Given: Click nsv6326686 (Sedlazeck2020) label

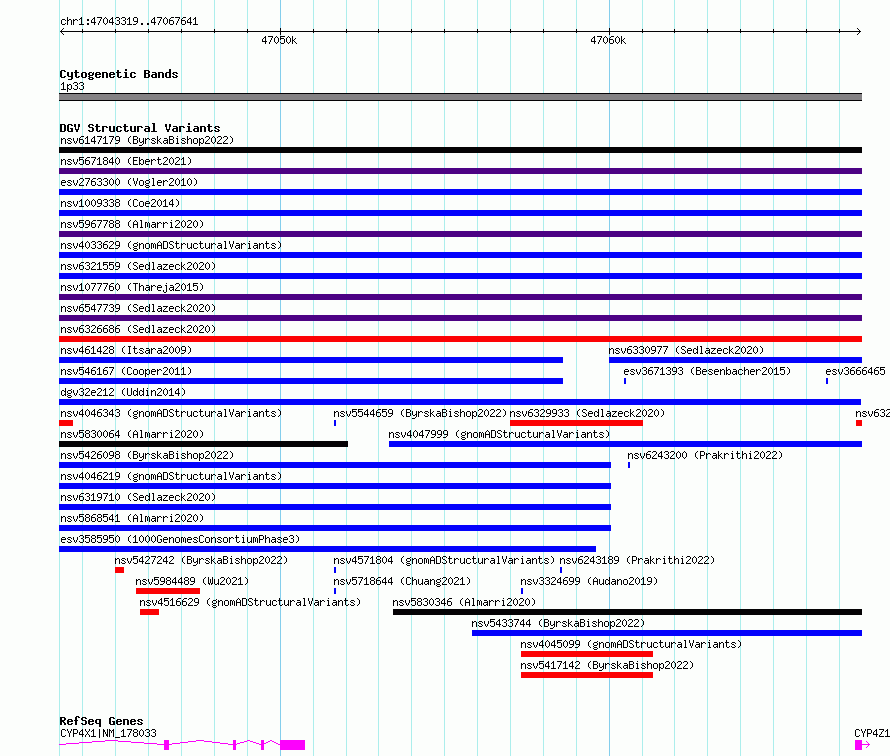Looking at the screenshot, I should click(138, 329).
